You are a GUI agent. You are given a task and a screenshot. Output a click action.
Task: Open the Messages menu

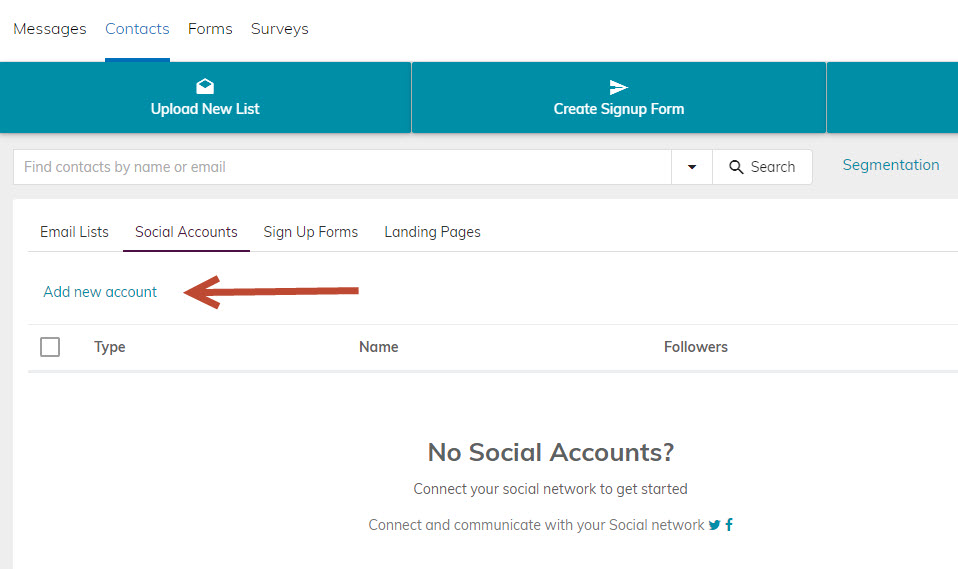[x=49, y=29]
